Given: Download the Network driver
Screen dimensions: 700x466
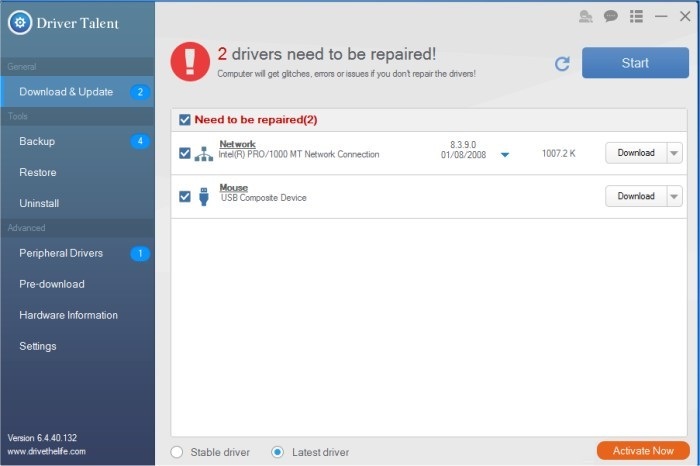Looking at the screenshot, I should click(636, 153).
